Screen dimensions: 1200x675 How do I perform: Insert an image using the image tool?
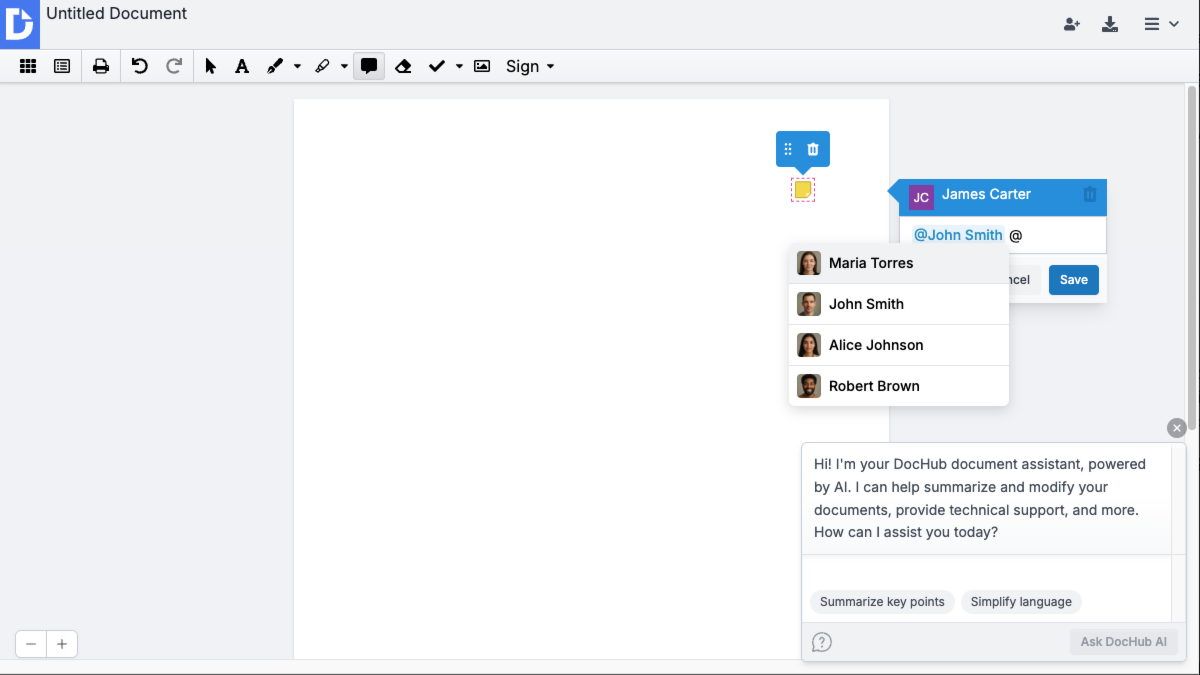[481, 66]
